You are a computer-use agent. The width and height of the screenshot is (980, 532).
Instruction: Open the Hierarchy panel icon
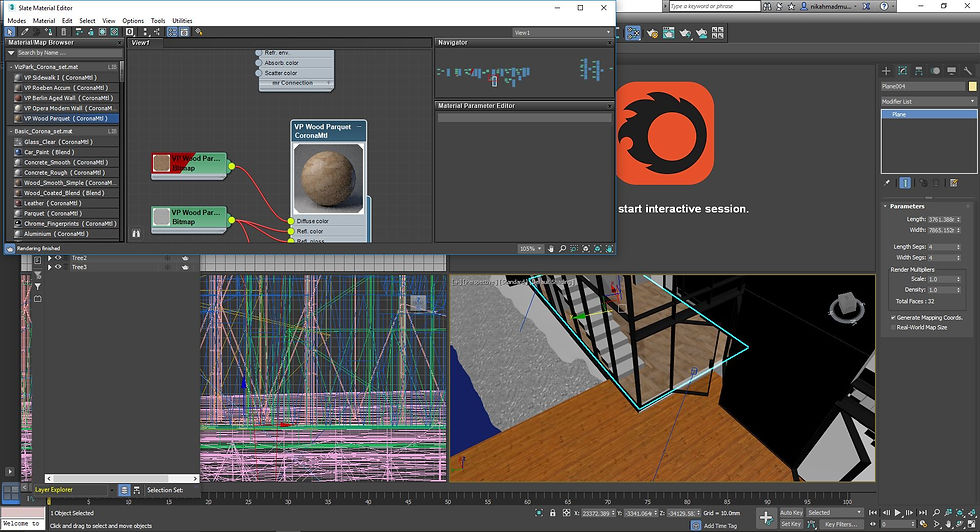click(x=919, y=71)
